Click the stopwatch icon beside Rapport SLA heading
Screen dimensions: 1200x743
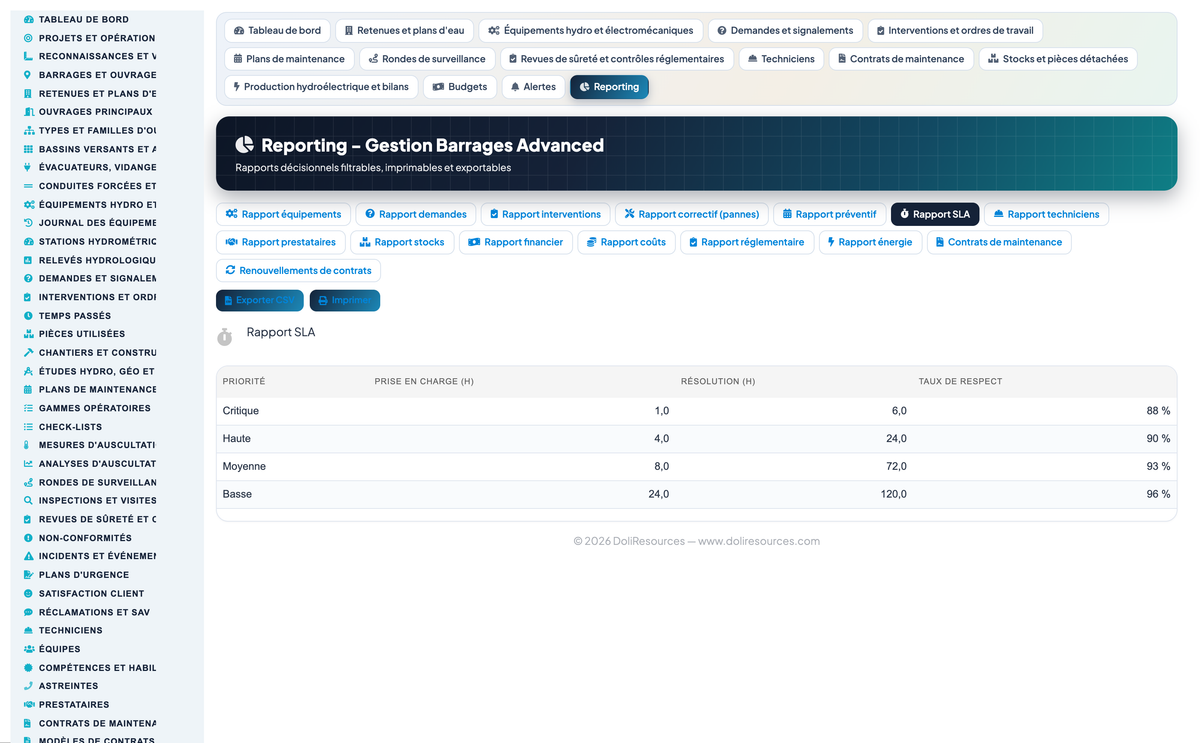coord(225,337)
